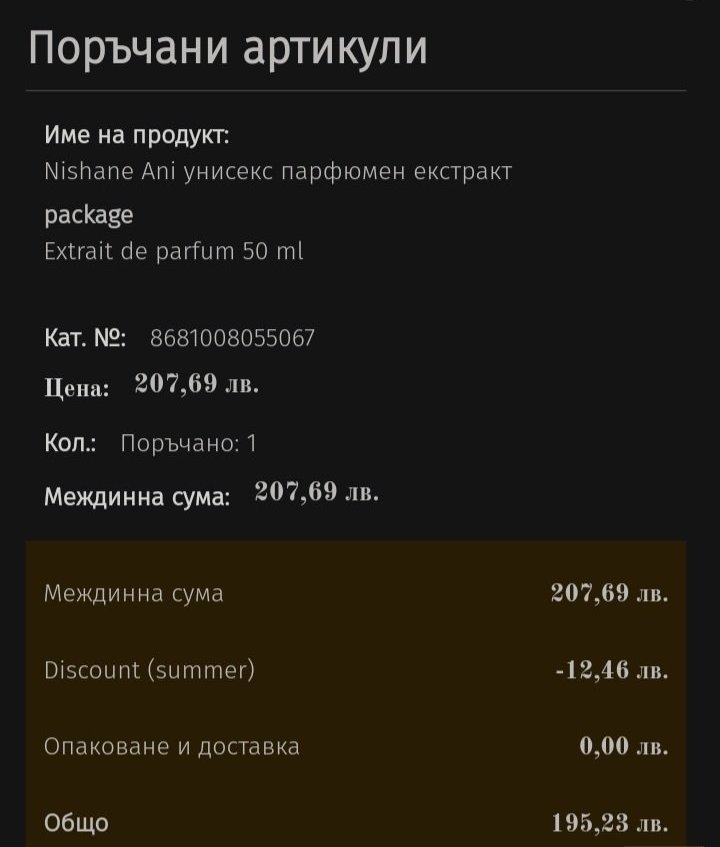
Task: Click "Опаковане и доставка" label
Action: pos(171,746)
